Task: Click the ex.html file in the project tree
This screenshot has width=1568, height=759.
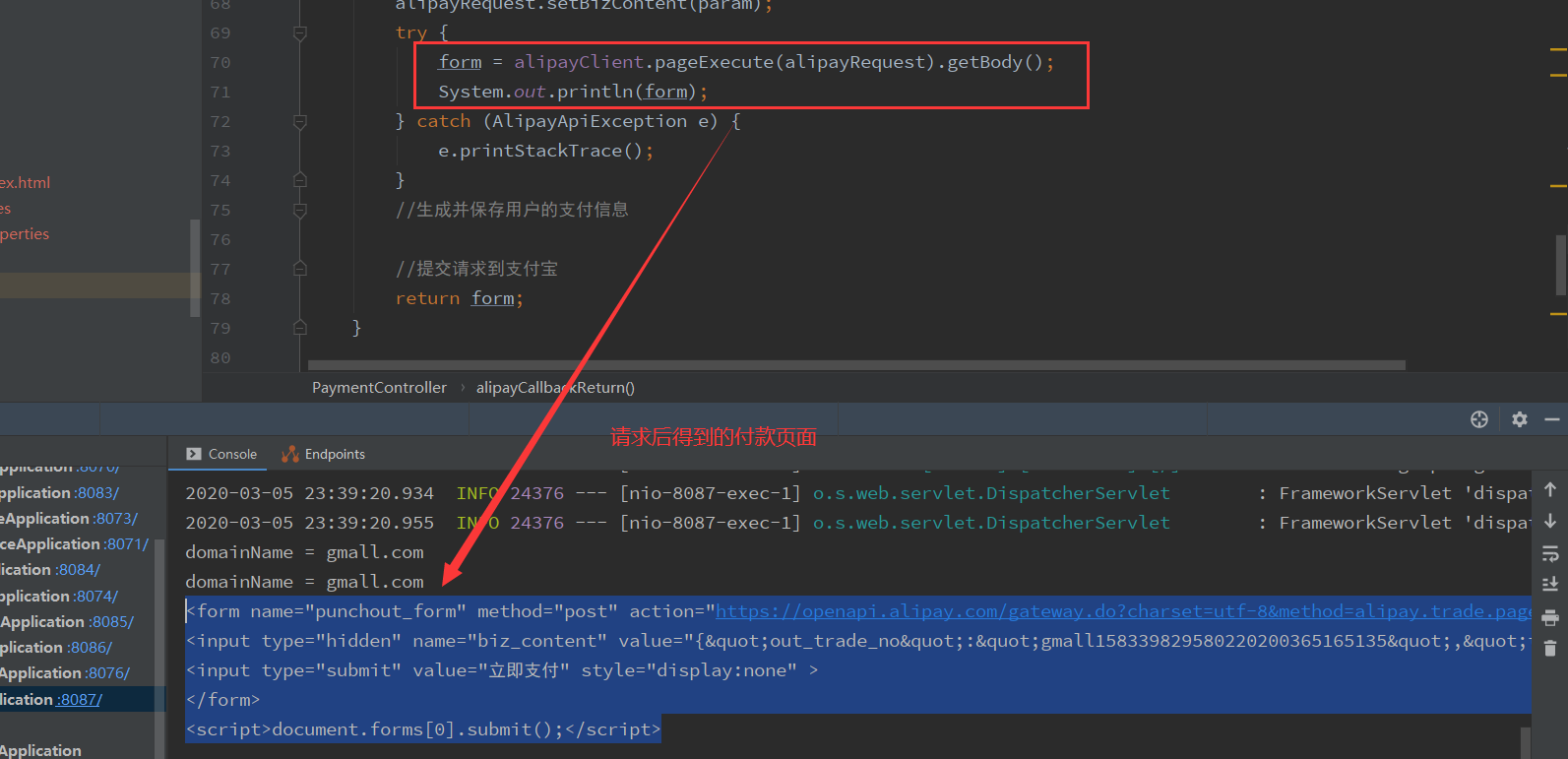Action: (26, 182)
